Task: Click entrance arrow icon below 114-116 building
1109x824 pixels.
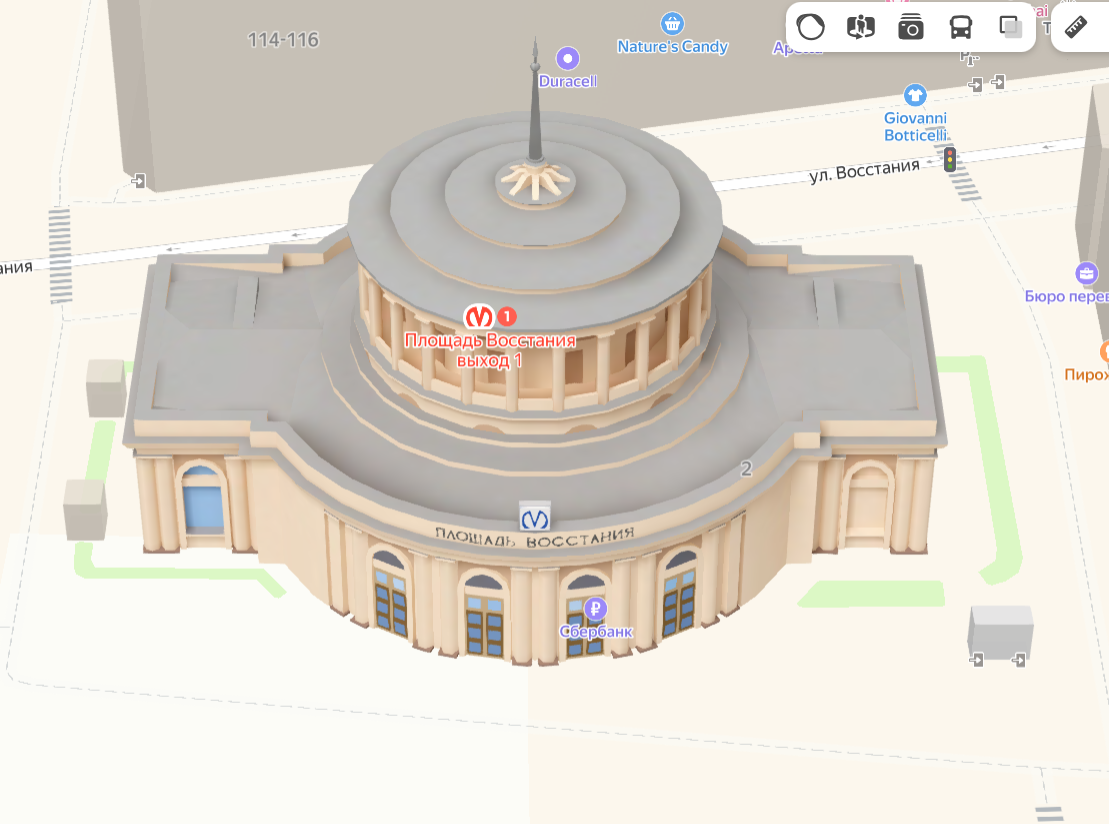Action: coord(139,181)
